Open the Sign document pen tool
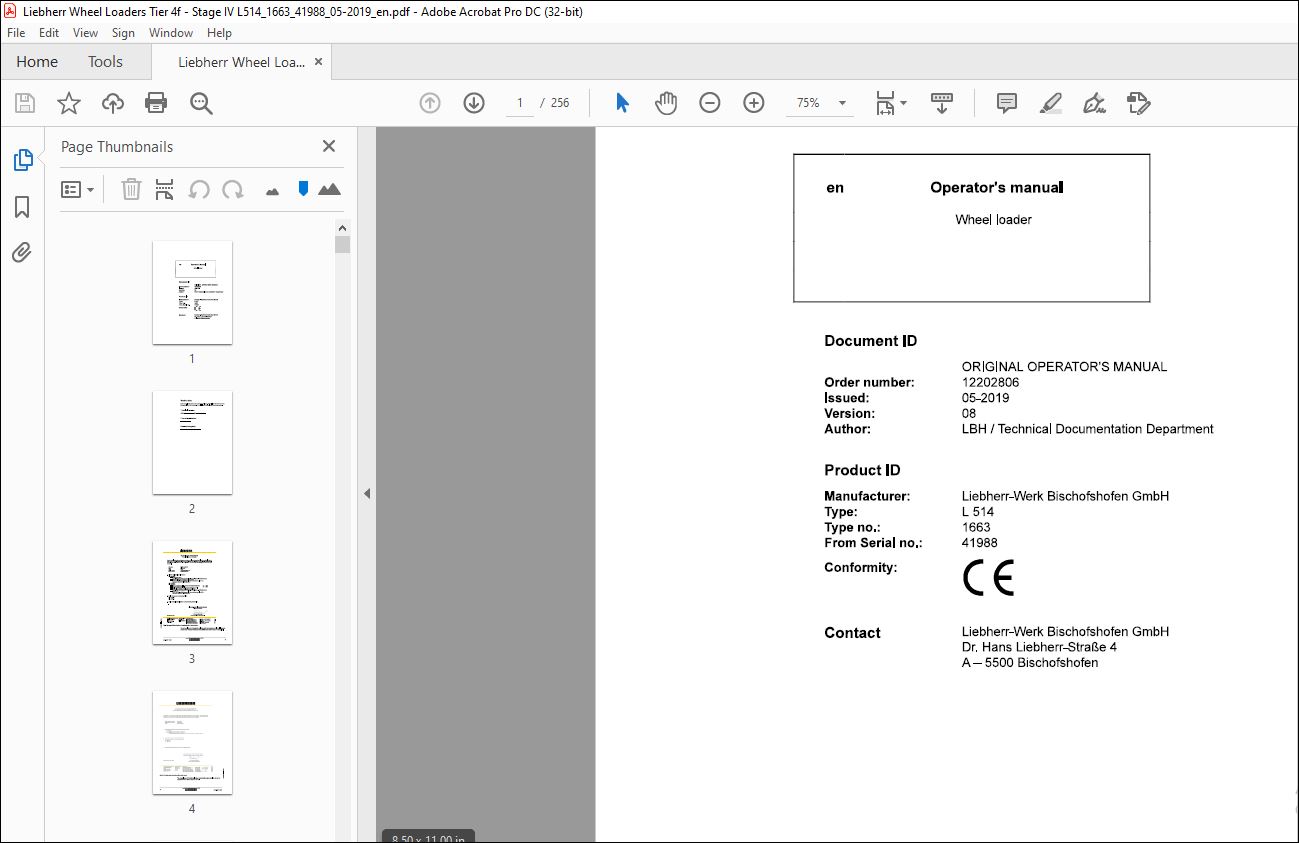 (1095, 103)
